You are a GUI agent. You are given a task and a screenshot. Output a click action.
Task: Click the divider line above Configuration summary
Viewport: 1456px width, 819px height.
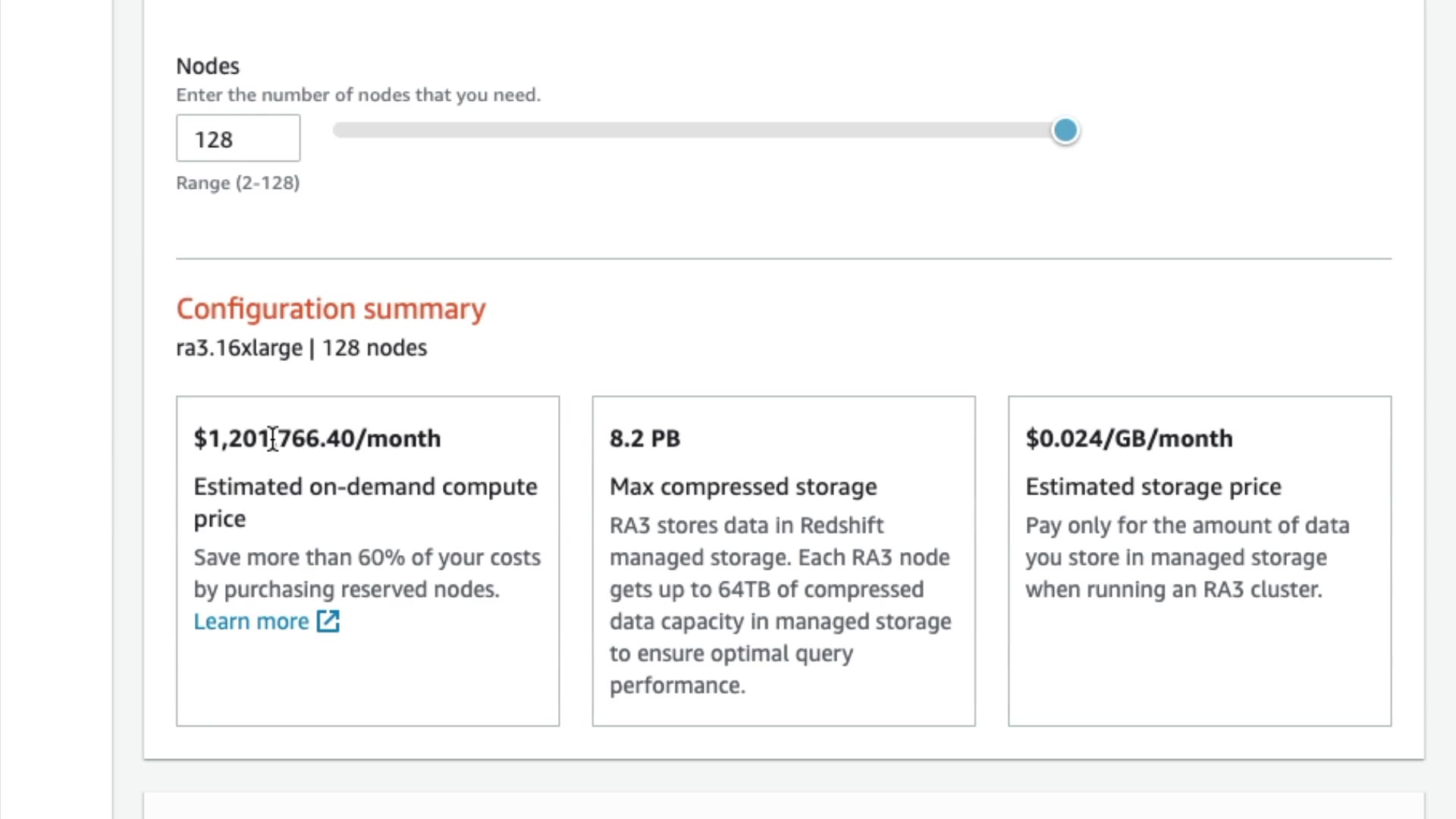coord(783,259)
